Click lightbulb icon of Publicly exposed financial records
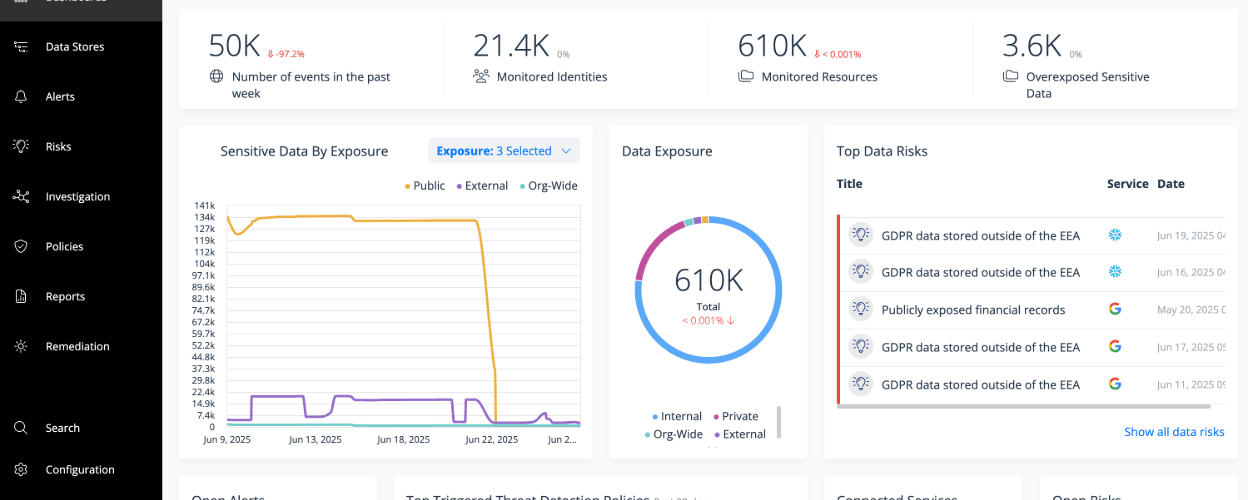The width and height of the screenshot is (1248, 500). click(860, 309)
